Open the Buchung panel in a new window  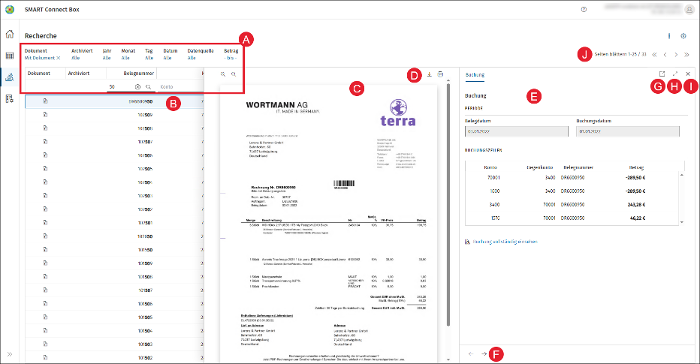tap(662, 74)
